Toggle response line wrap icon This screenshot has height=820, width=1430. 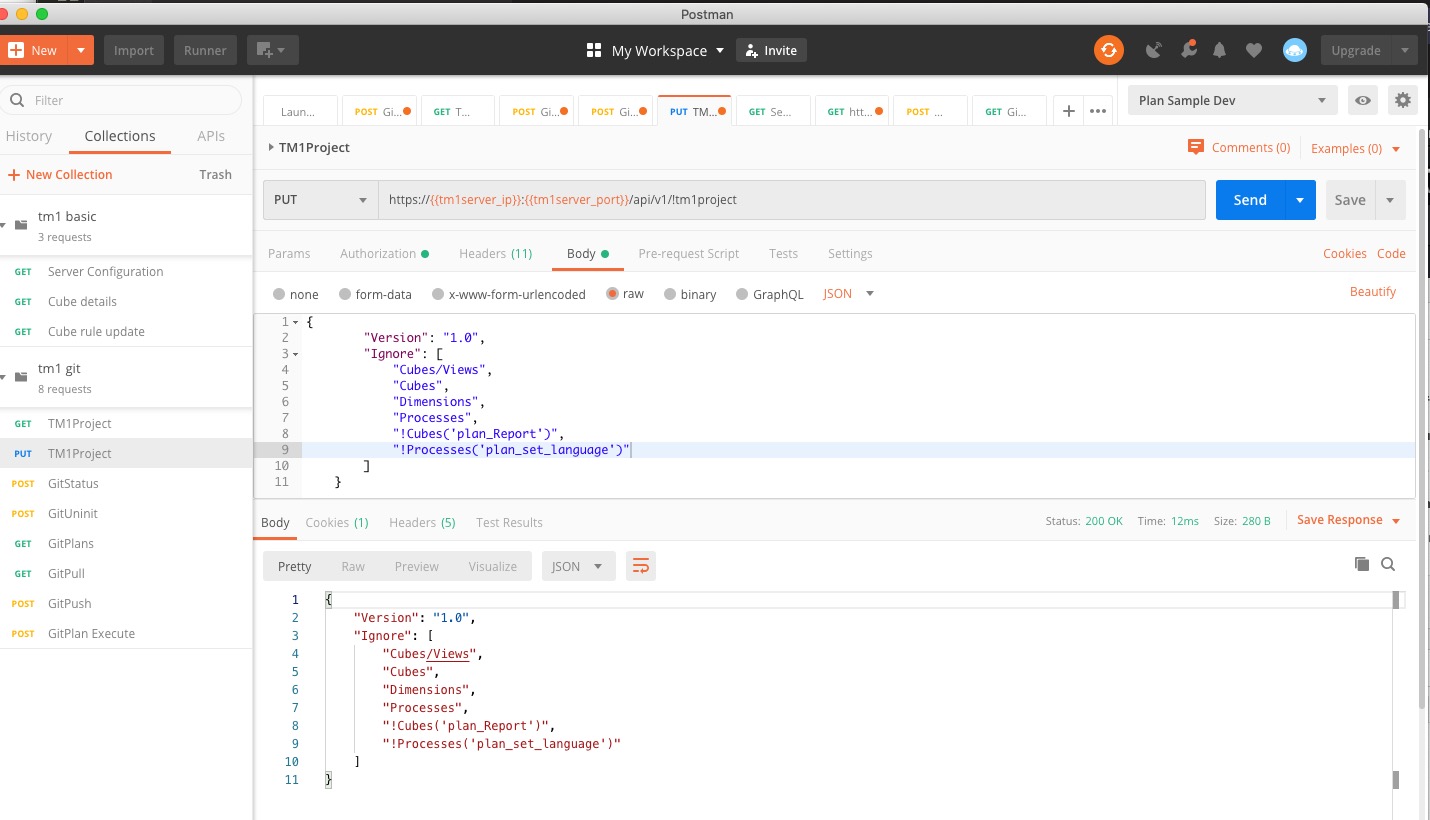coord(641,566)
